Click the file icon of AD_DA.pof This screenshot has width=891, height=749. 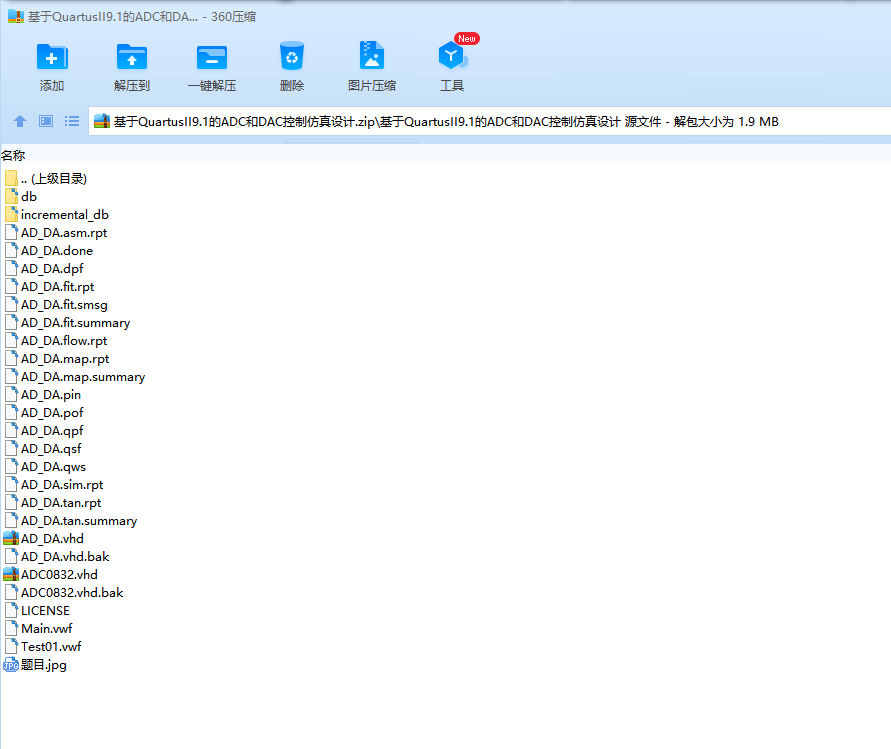pos(11,413)
